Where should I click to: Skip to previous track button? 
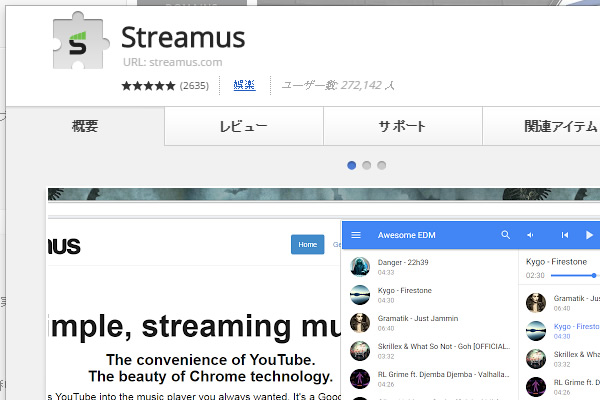tap(565, 235)
